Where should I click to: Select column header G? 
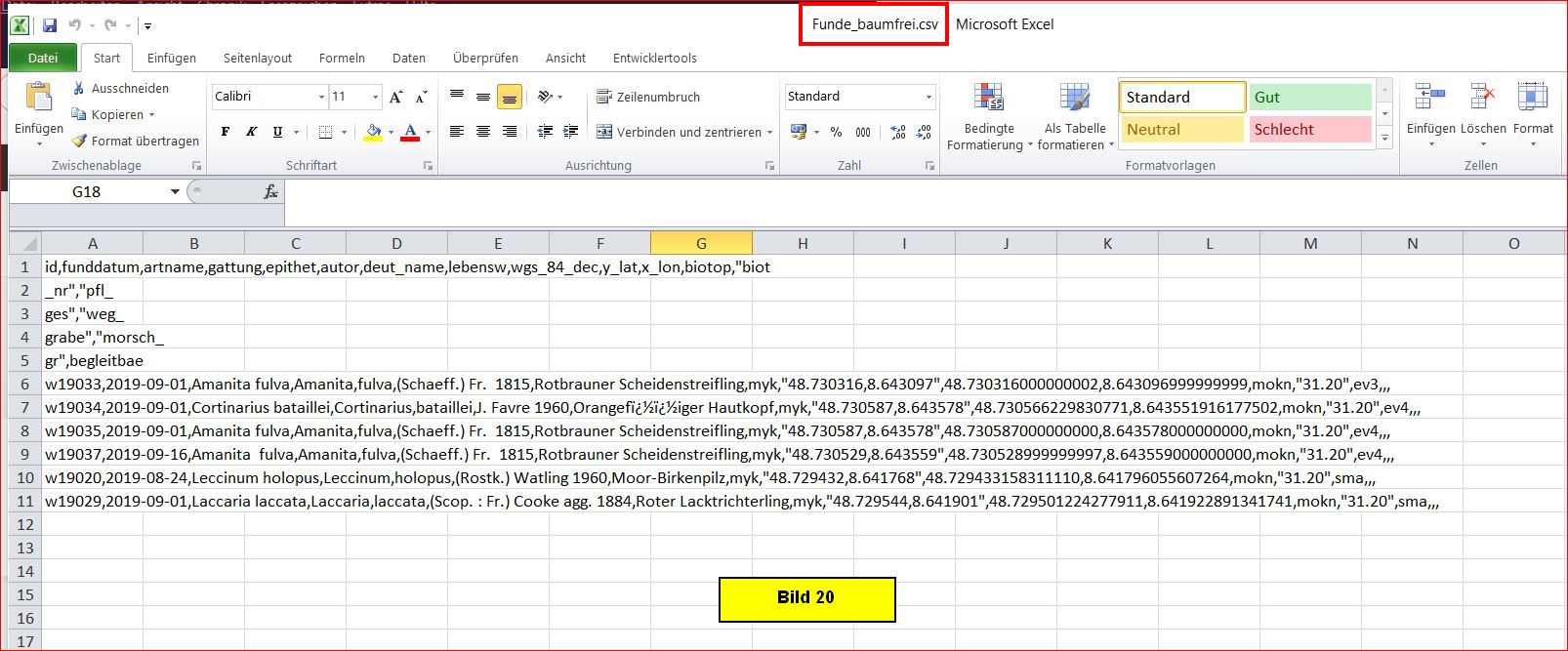[701, 243]
